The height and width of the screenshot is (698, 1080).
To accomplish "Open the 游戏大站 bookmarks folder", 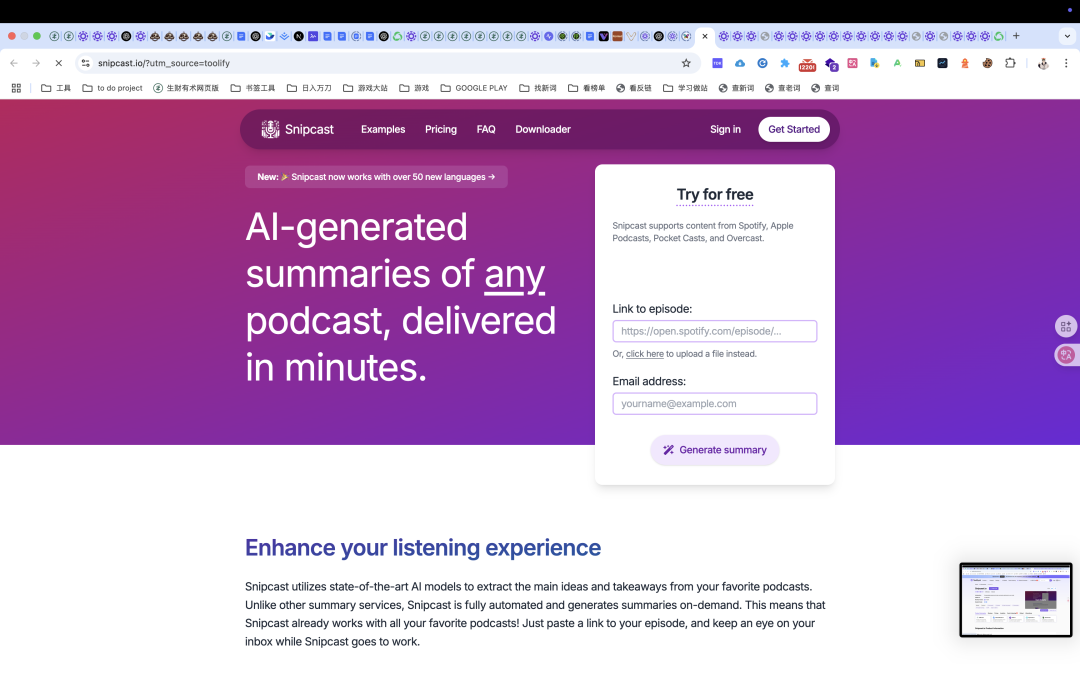I will coord(365,88).
